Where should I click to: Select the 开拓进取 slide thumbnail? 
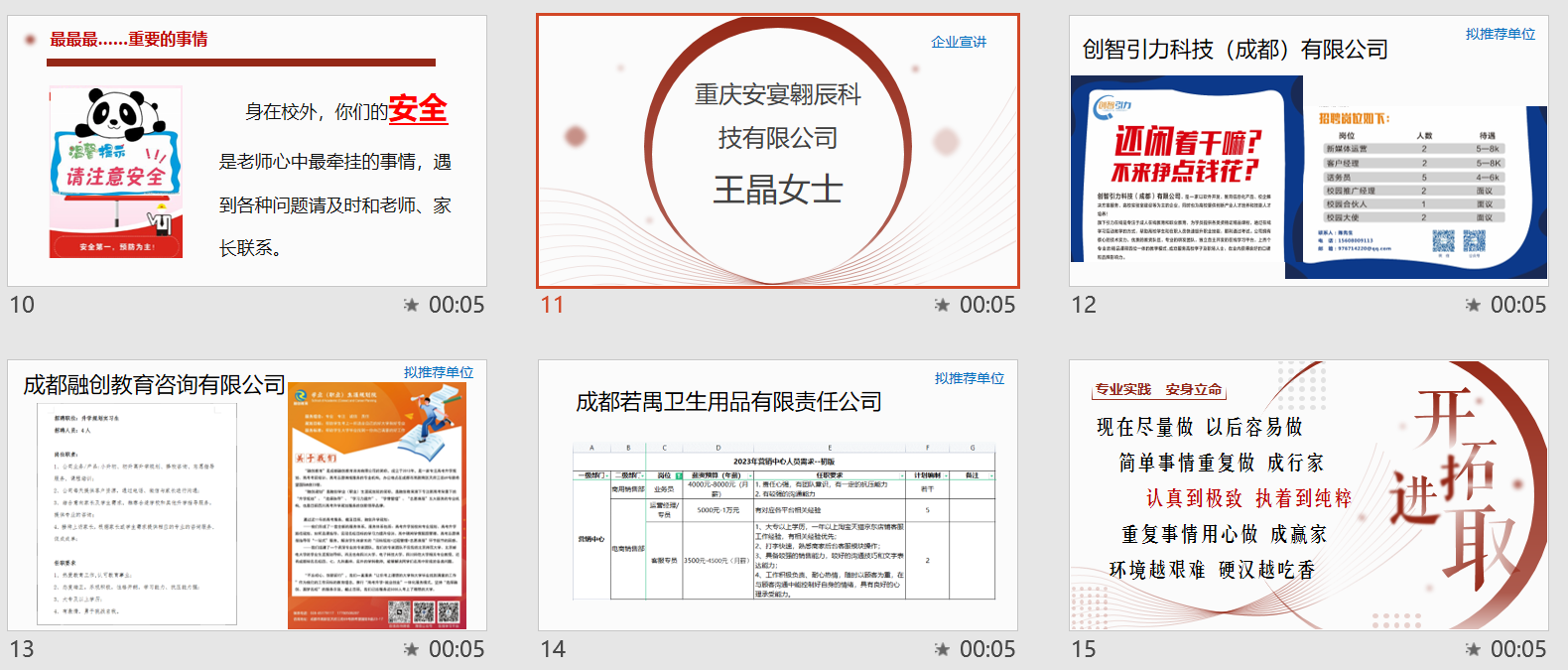point(1308,495)
